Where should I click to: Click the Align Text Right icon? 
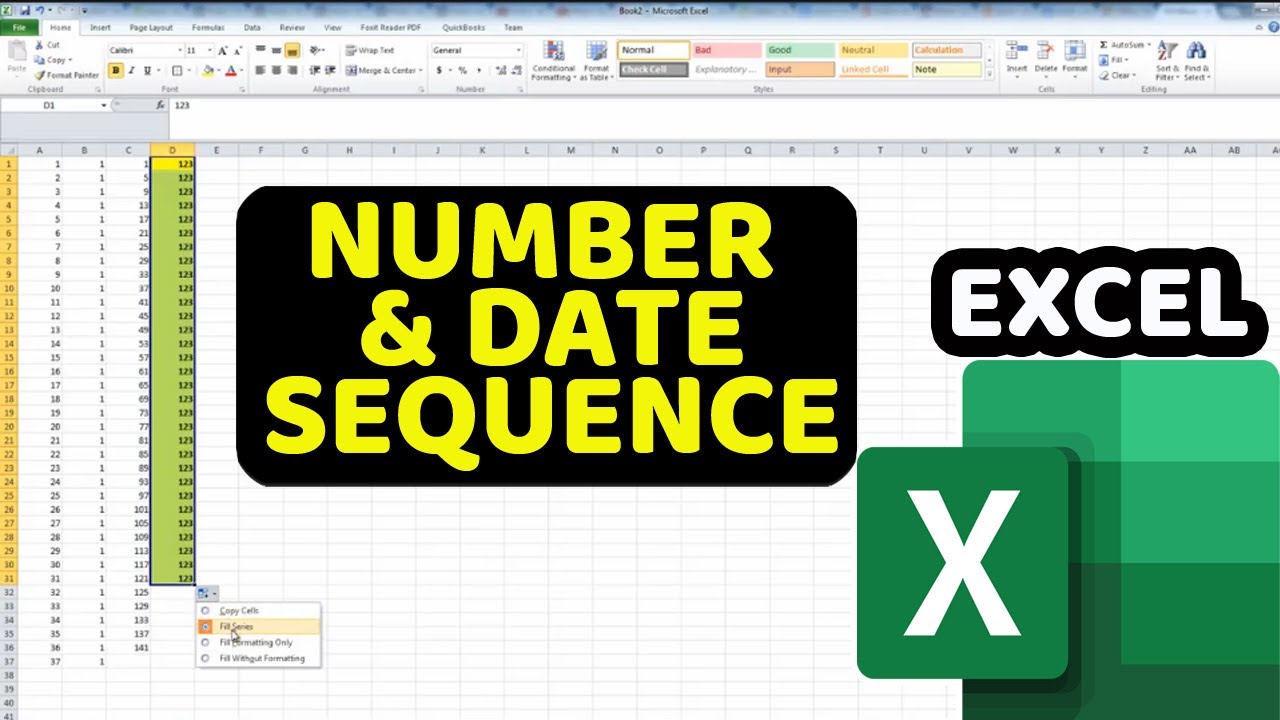[292, 70]
